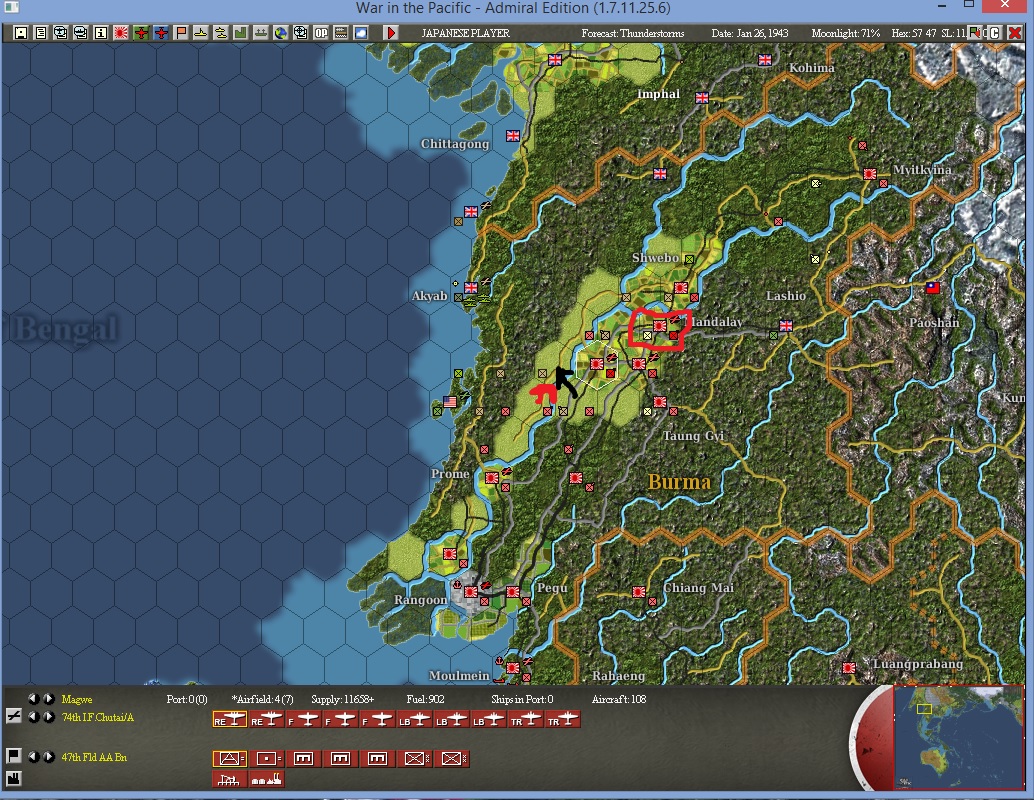Click the yellow two-ship task force toolbar icon
The image size is (1034, 800).
coord(221,32)
